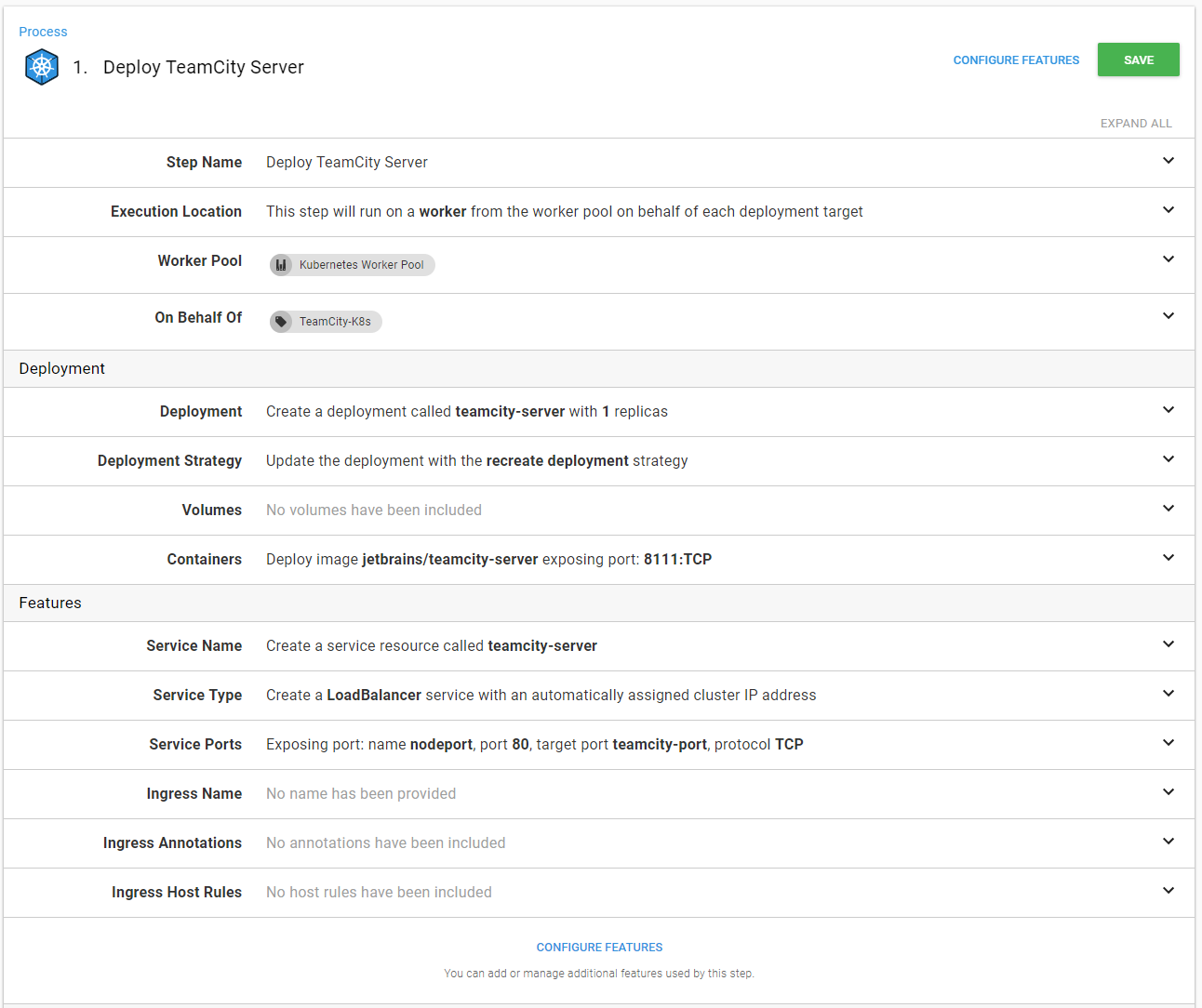Click the green Save button
The image size is (1202, 1008).
point(1138,60)
